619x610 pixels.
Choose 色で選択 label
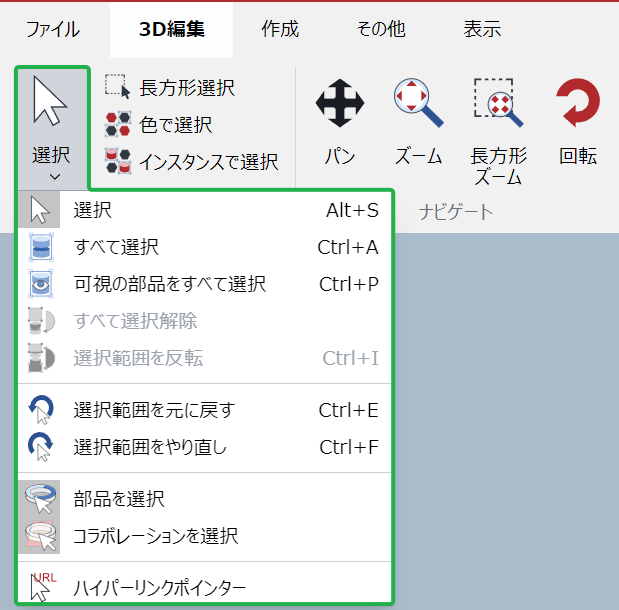pyautogui.click(x=176, y=125)
